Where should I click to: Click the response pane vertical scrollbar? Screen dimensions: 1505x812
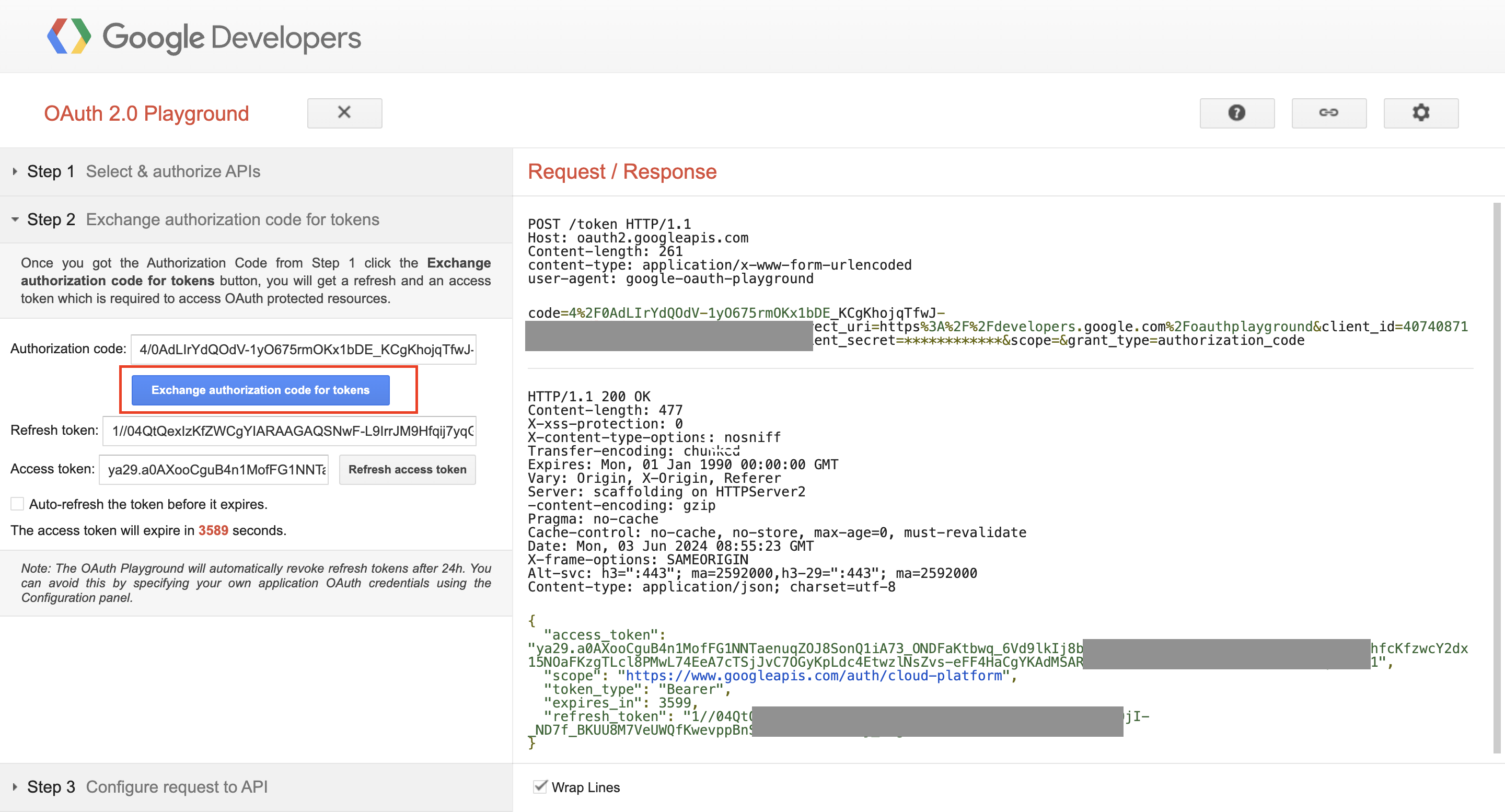tap(1496, 478)
